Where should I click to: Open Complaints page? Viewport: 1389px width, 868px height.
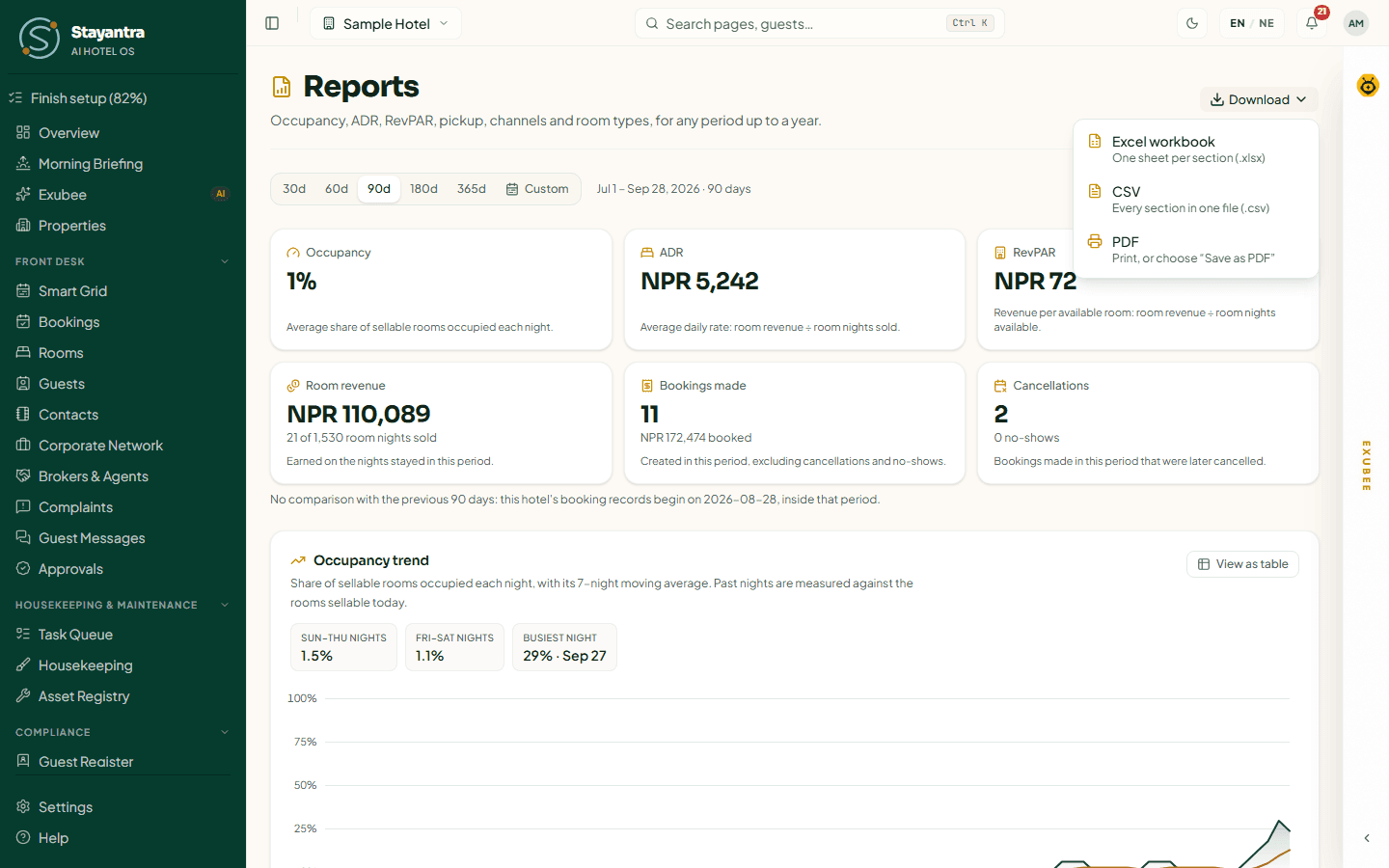(123, 507)
